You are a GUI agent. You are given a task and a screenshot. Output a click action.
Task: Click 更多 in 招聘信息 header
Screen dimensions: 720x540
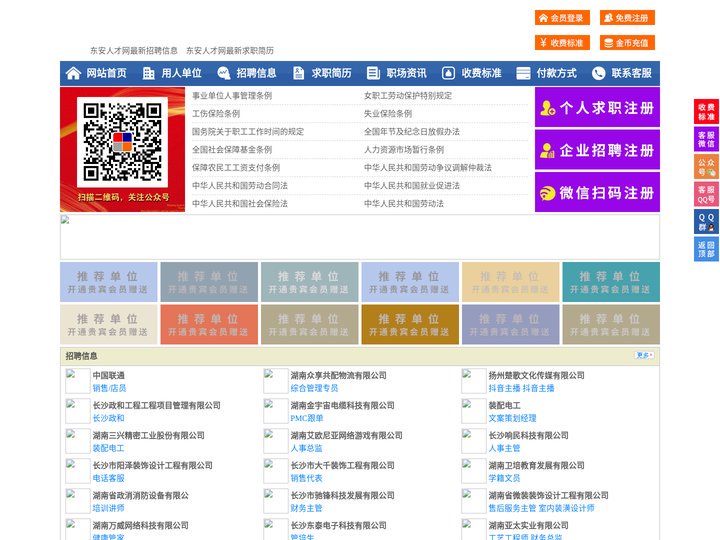click(644, 355)
